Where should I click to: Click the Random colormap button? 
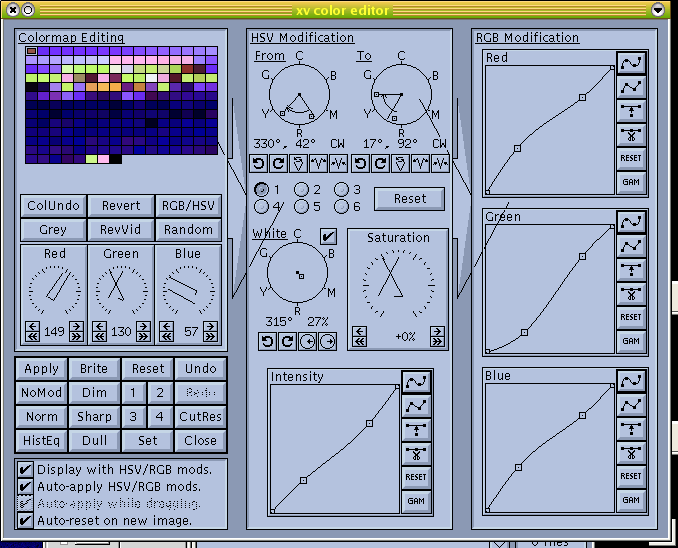(x=188, y=230)
